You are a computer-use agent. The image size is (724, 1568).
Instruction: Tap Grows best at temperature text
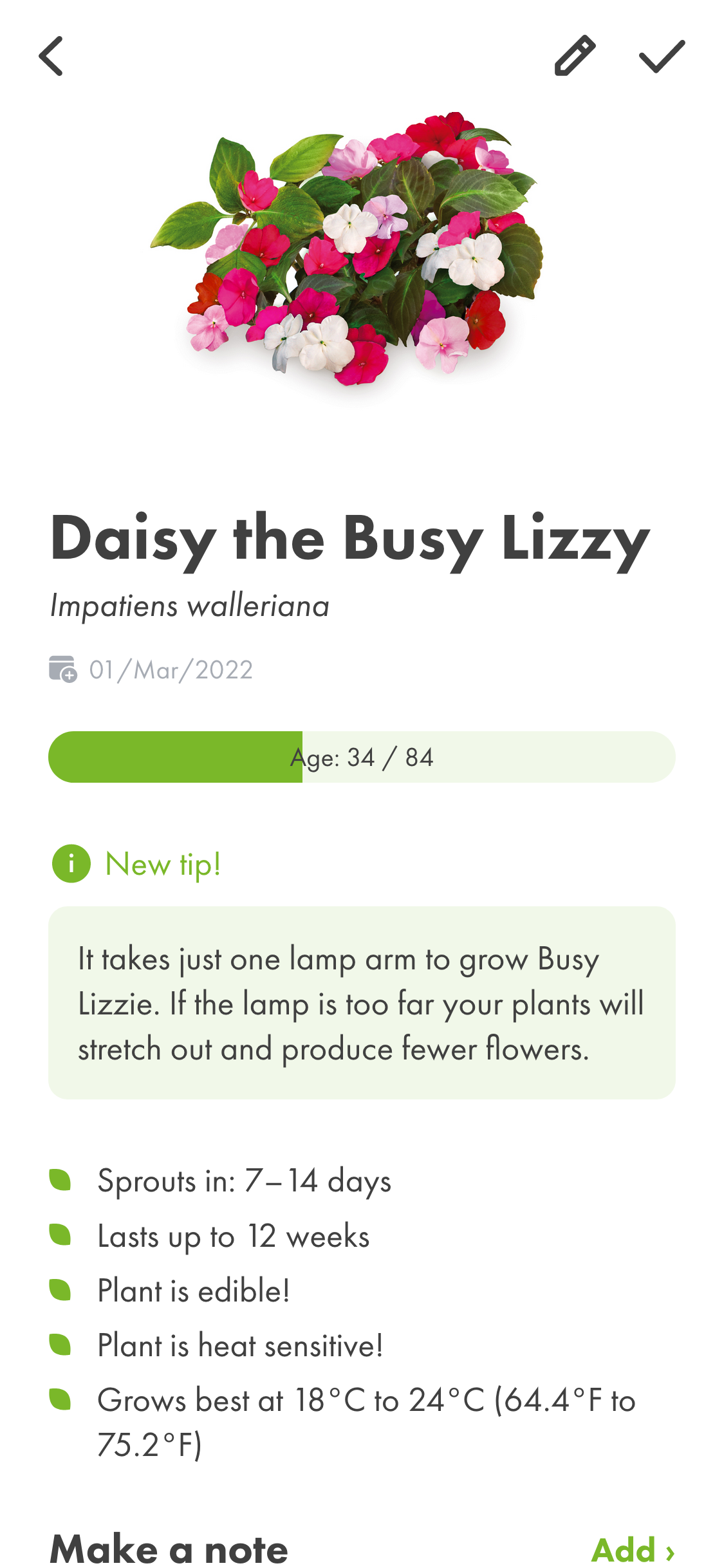pyautogui.click(x=366, y=1422)
